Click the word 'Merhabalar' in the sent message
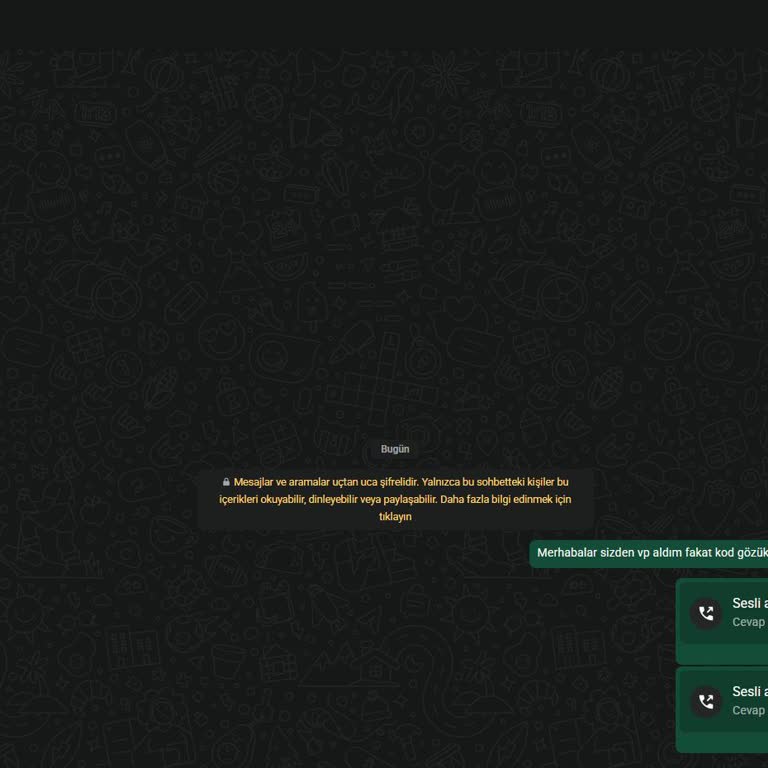 [x=566, y=553]
